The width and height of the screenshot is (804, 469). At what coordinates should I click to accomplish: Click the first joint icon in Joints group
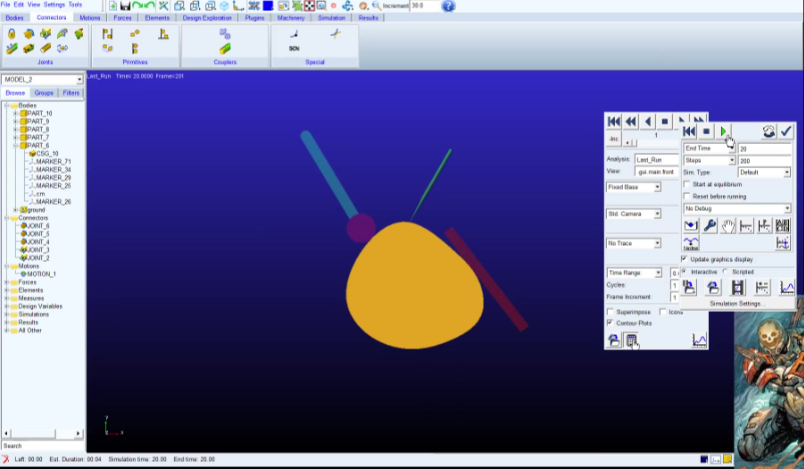click(x=11, y=33)
